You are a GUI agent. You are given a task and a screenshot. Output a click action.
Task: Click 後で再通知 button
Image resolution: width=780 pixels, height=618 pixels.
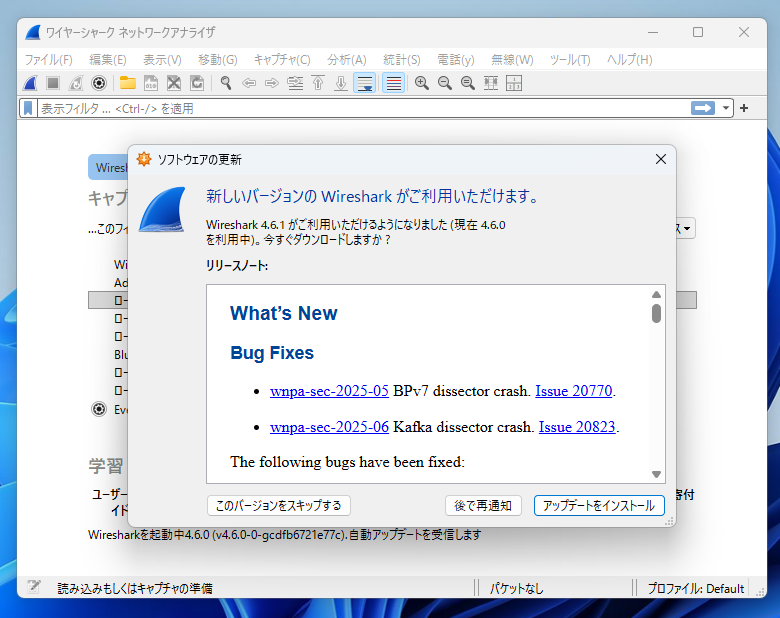coord(483,506)
